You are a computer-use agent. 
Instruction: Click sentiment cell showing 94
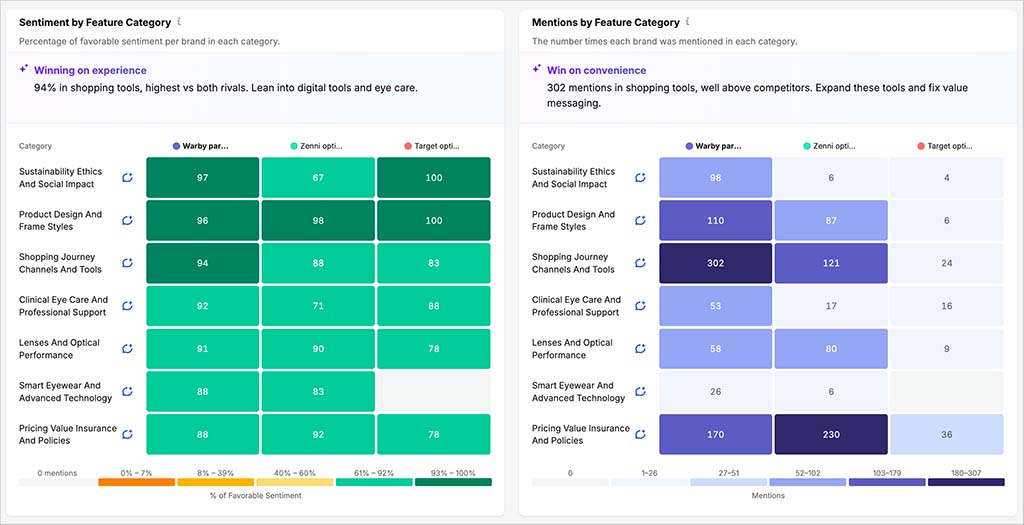click(x=202, y=263)
